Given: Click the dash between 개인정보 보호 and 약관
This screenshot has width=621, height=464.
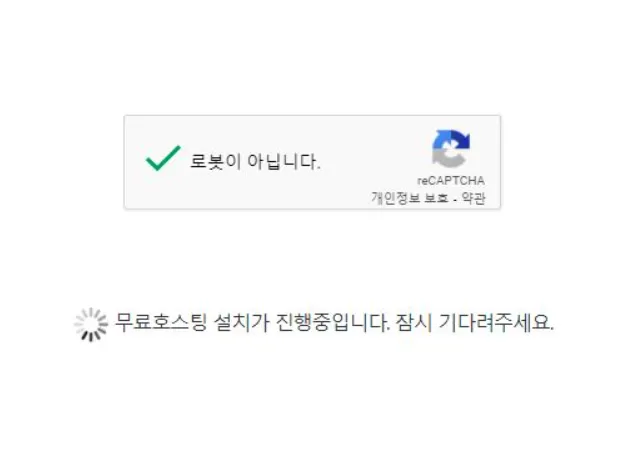Looking at the screenshot, I should [455, 199].
